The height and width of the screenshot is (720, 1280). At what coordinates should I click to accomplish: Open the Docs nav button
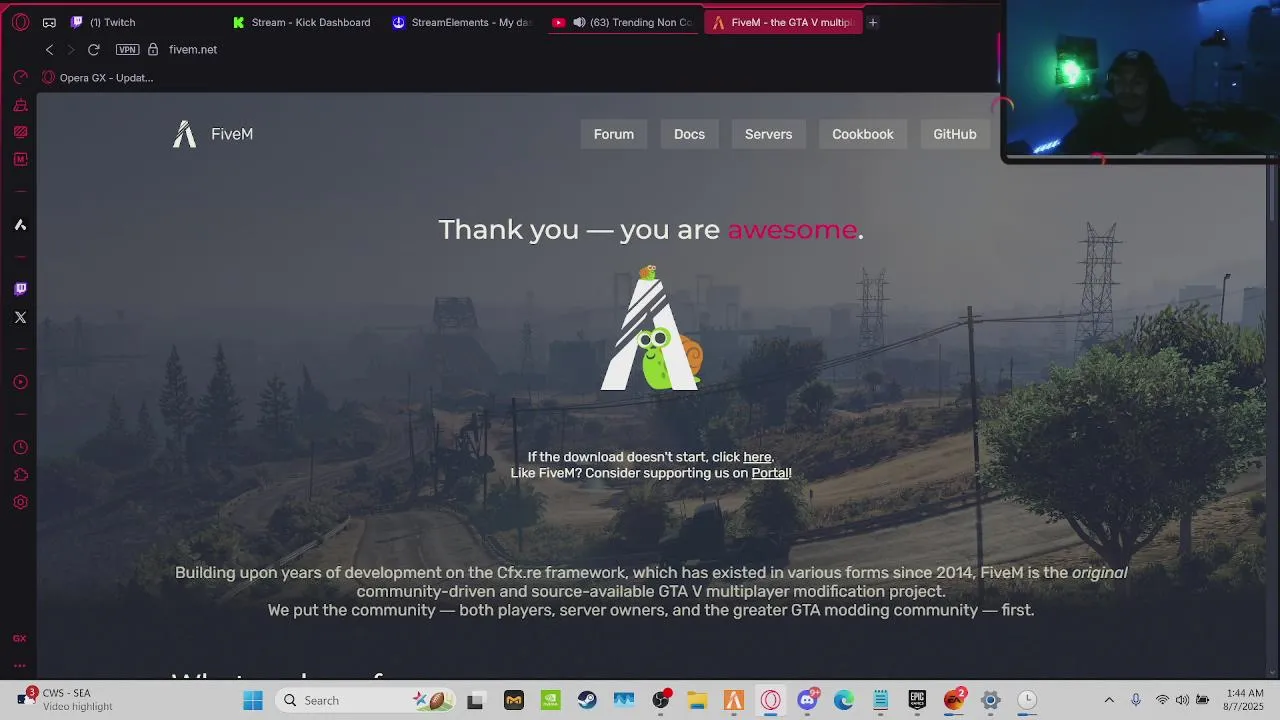pos(689,134)
